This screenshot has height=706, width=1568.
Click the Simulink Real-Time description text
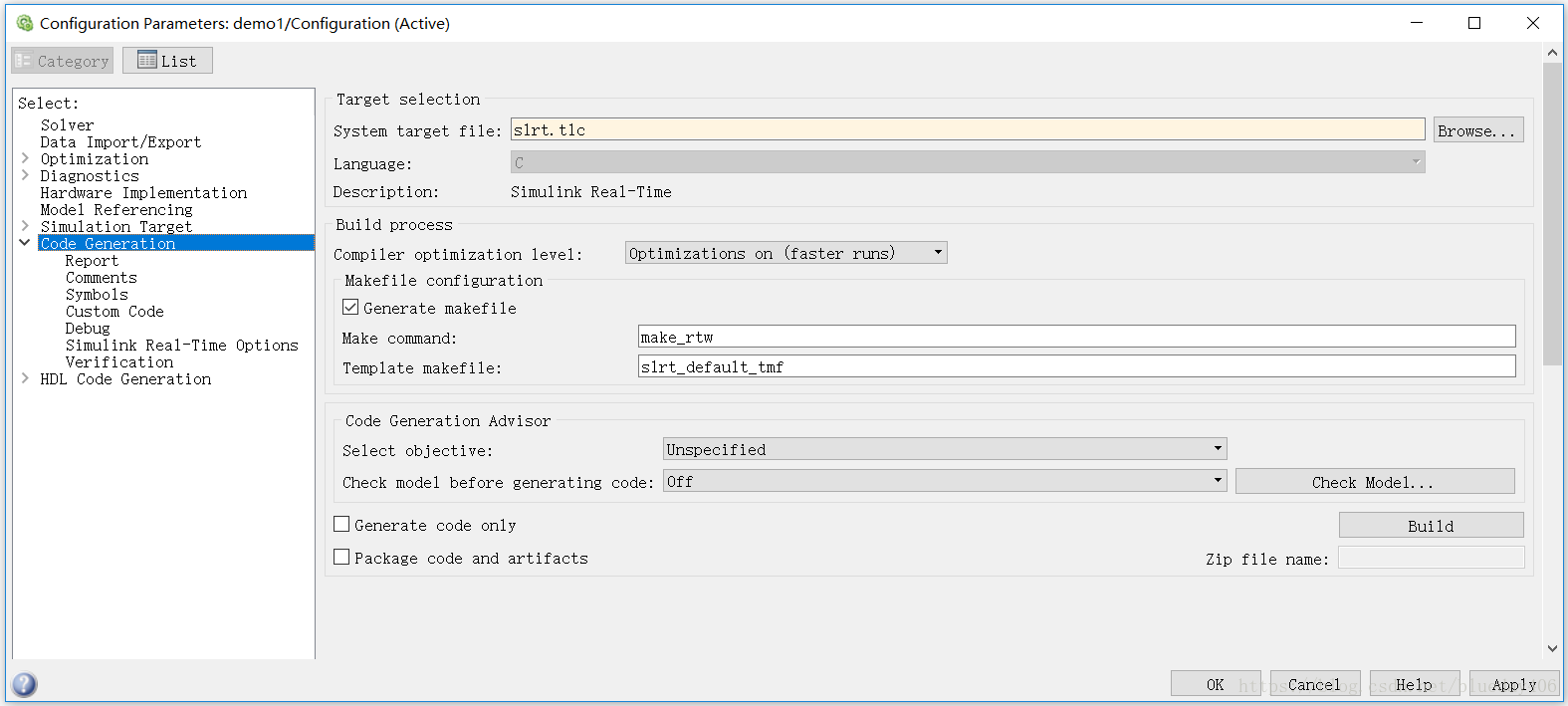tap(591, 192)
